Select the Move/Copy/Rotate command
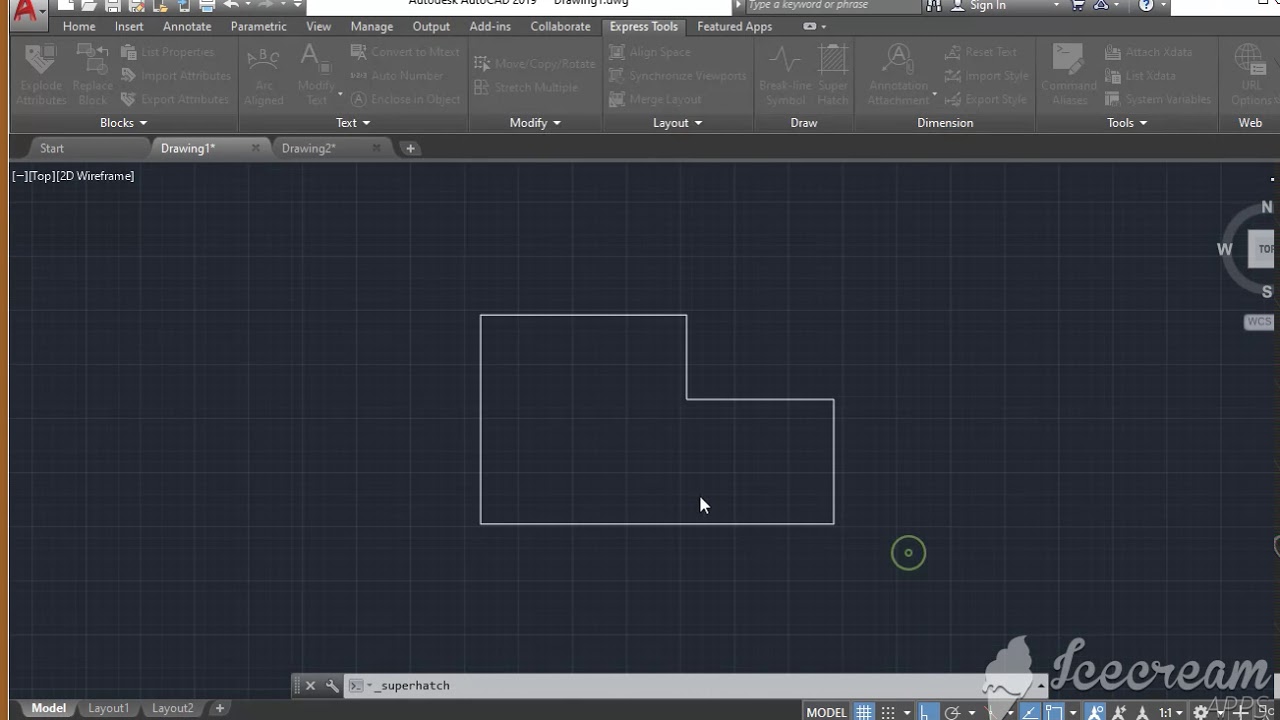 pos(535,64)
